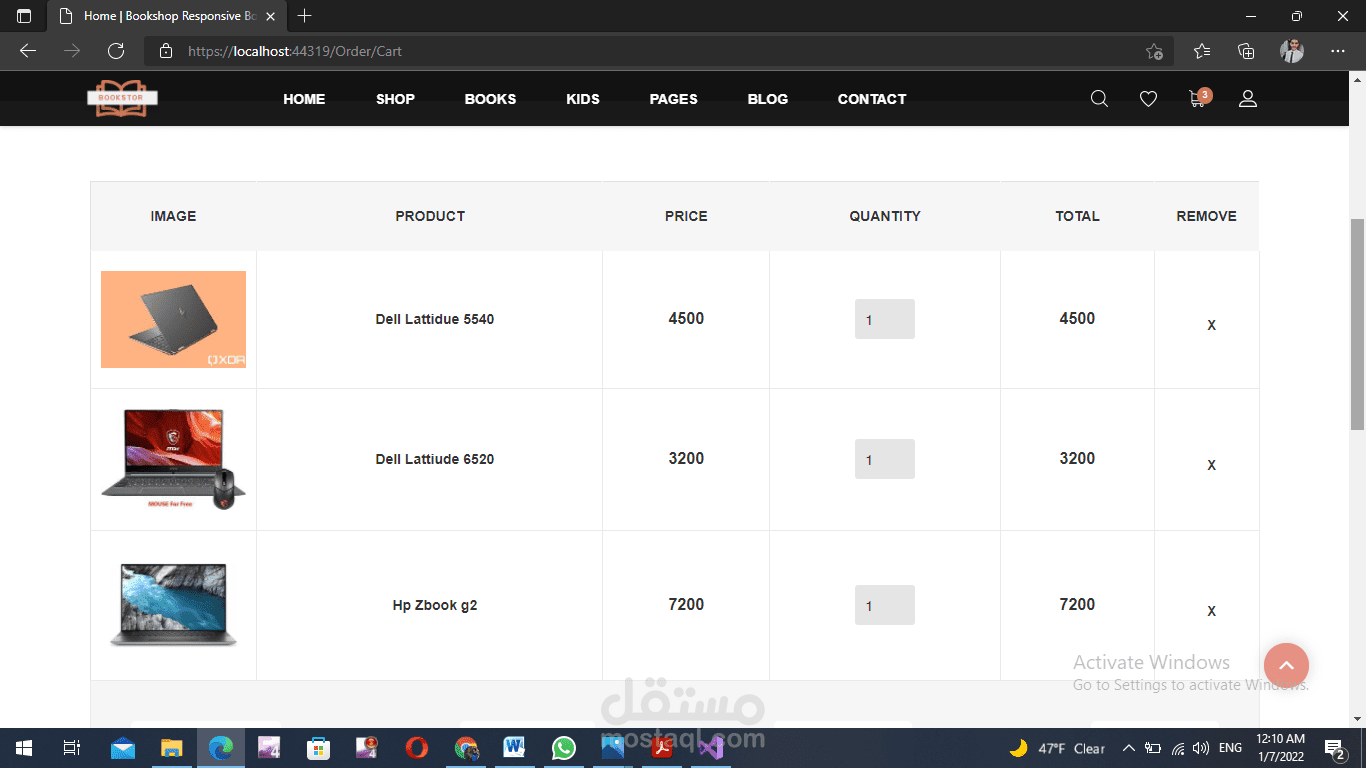
Task: Open the volume control in the tray
Action: pos(1201,748)
